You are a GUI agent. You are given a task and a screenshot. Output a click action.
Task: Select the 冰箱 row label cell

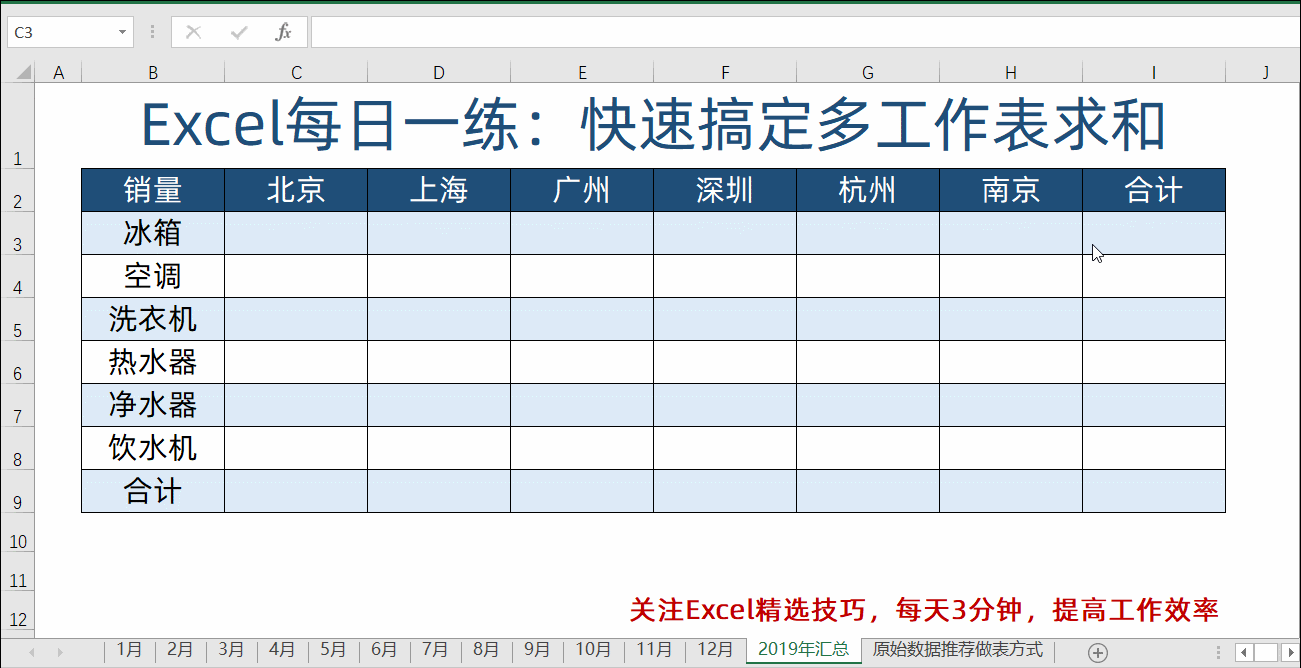(153, 233)
